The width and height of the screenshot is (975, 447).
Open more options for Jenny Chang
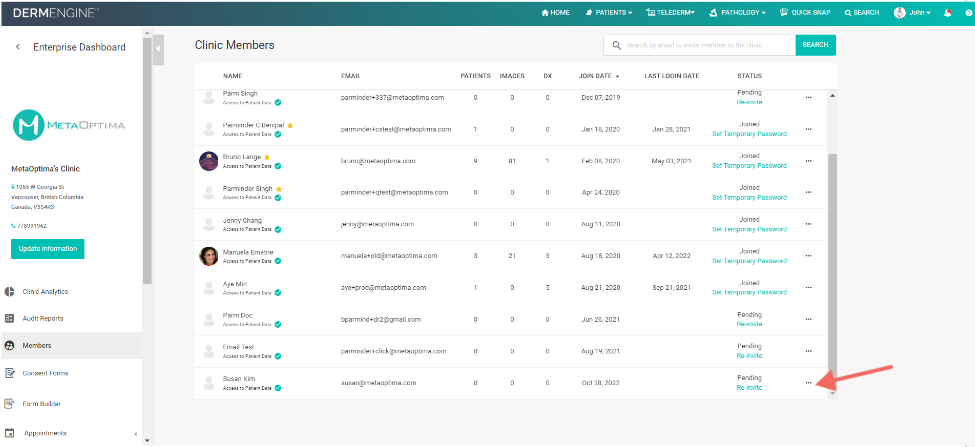click(808, 224)
